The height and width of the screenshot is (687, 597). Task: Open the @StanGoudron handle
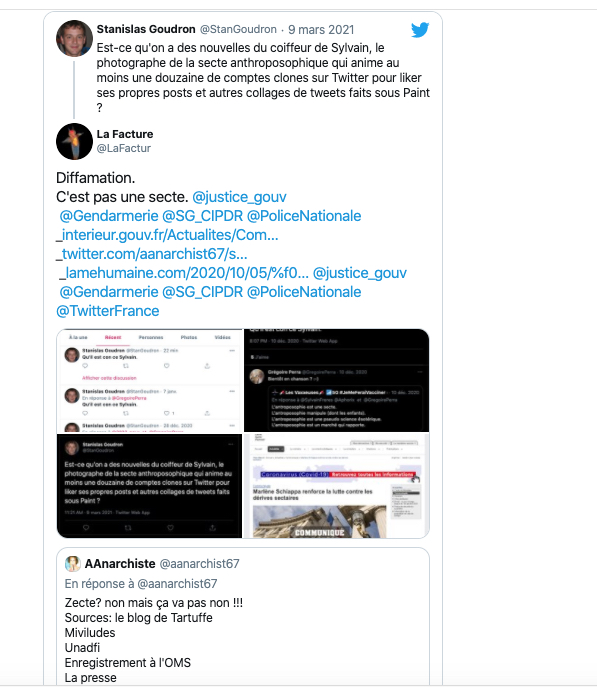238,29
